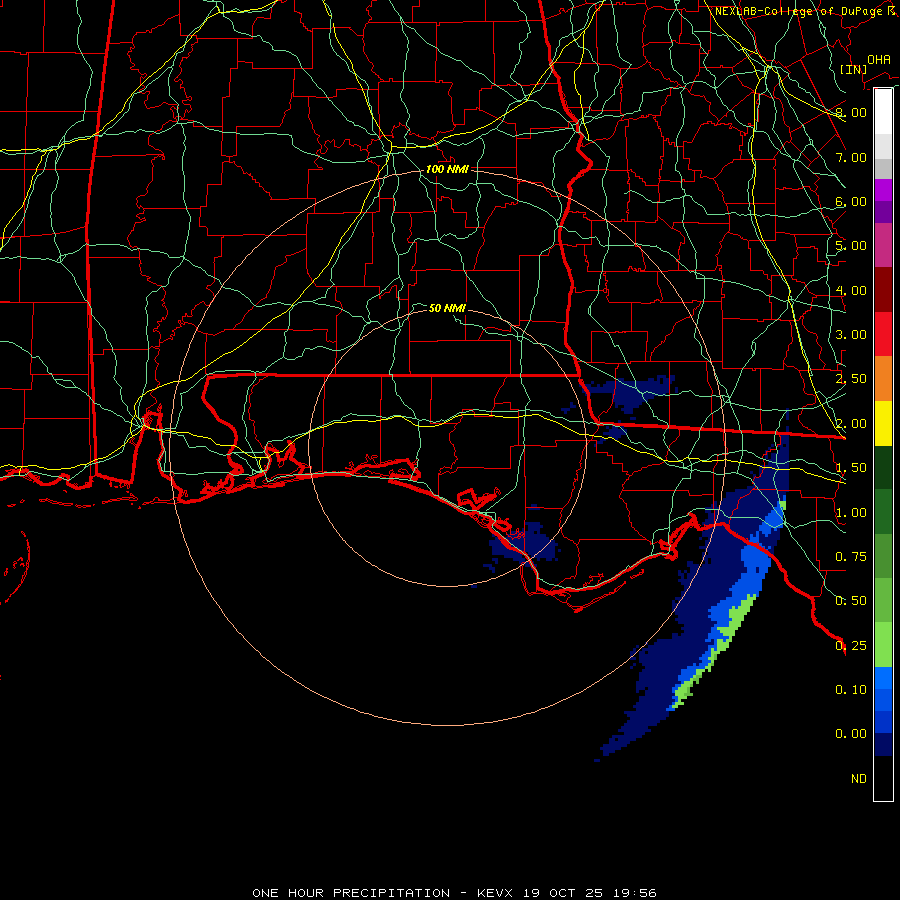This screenshot has height=900, width=900.
Task: Click the 1.00 scale label
Action: [x=851, y=513]
